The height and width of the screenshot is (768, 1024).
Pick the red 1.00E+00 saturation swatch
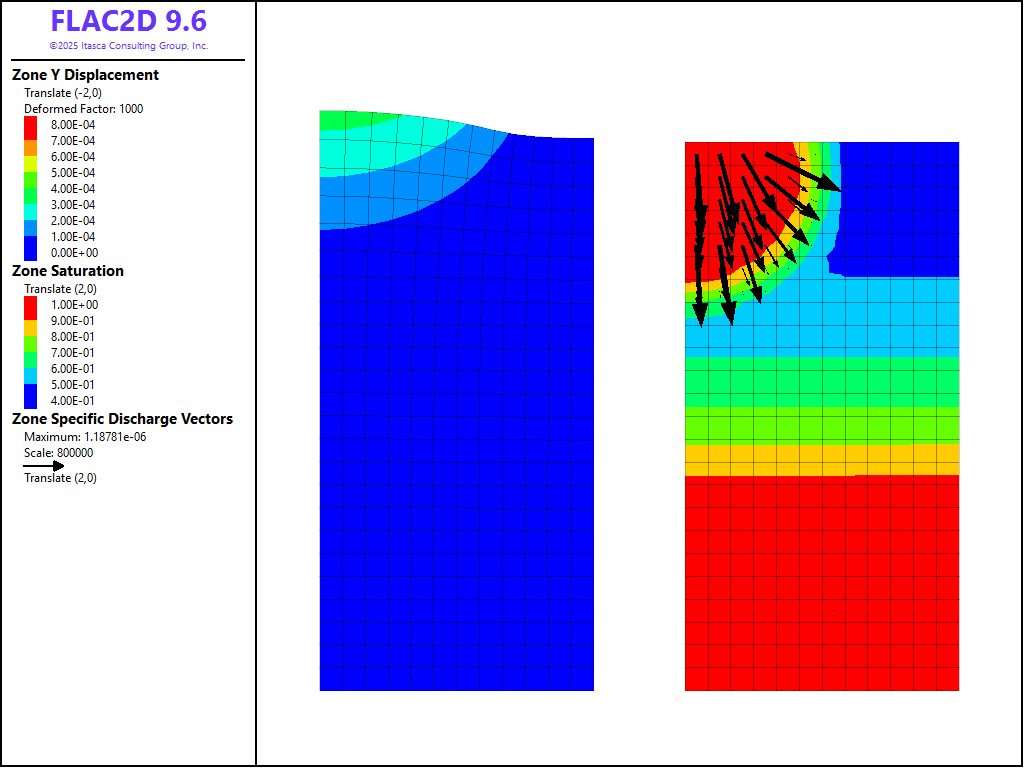pos(31,304)
